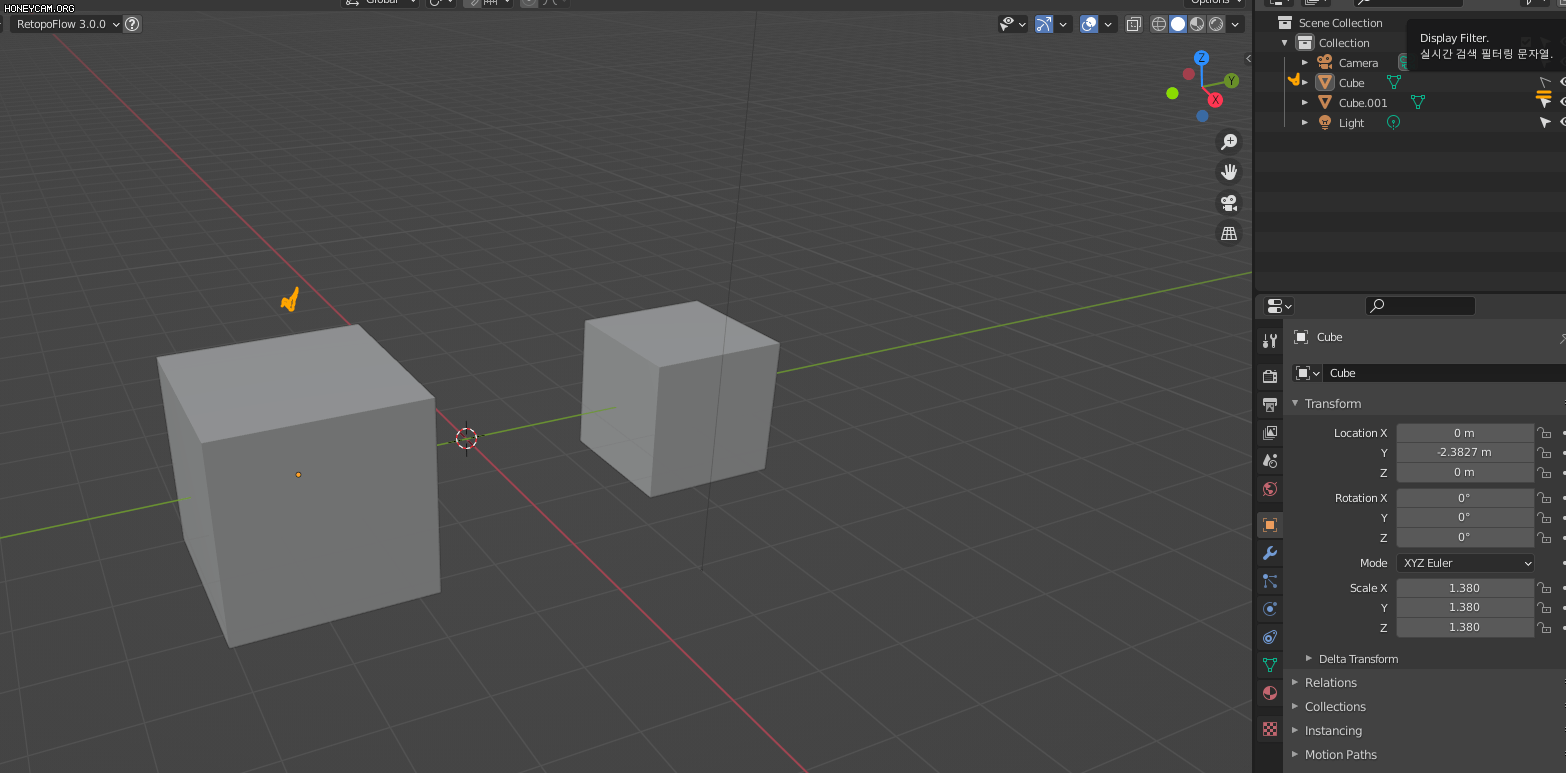
Task: Open the Output properties tab
Action: coord(1270,404)
